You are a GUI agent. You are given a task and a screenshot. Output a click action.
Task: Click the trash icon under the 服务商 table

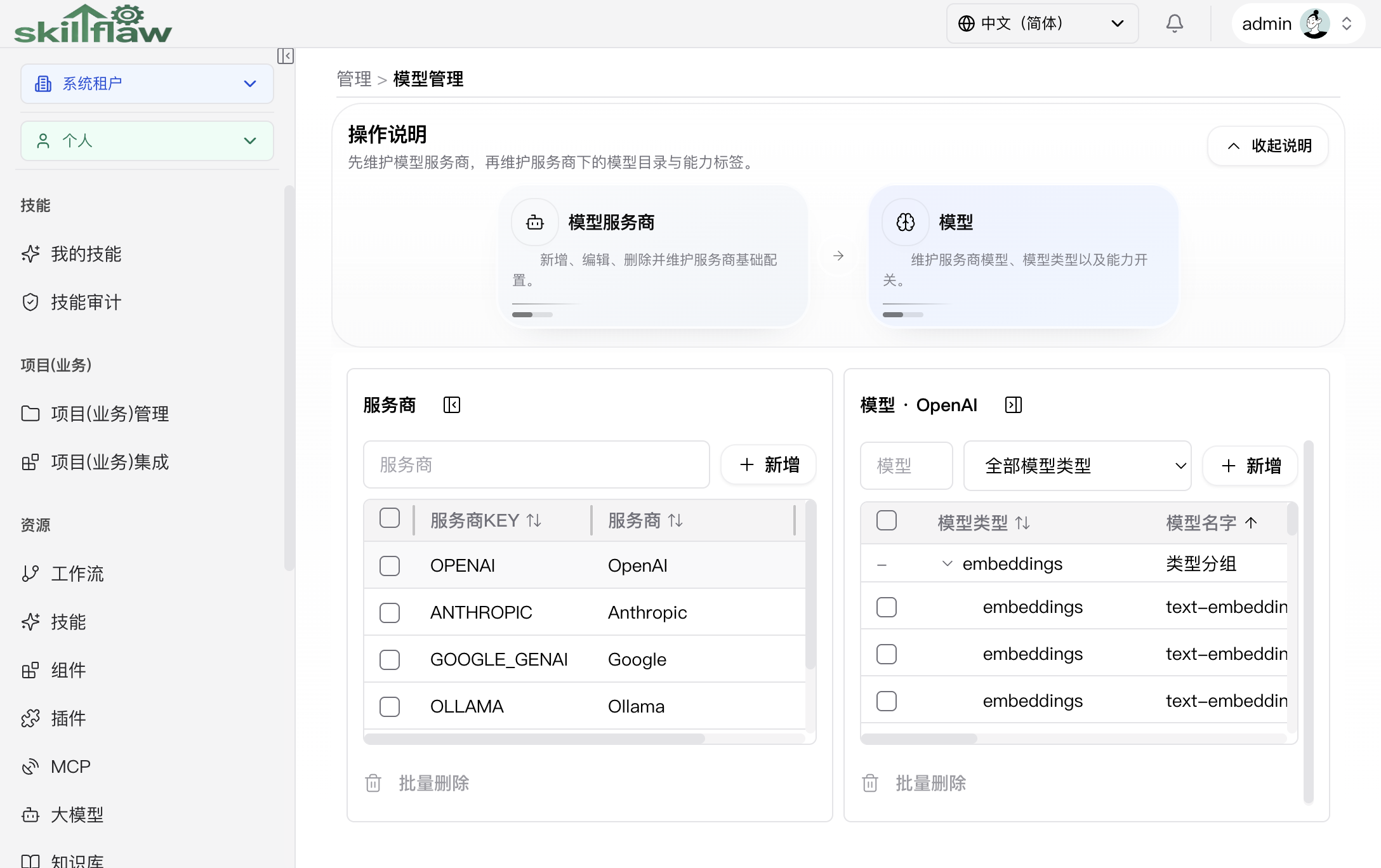pyautogui.click(x=373, y=783)
